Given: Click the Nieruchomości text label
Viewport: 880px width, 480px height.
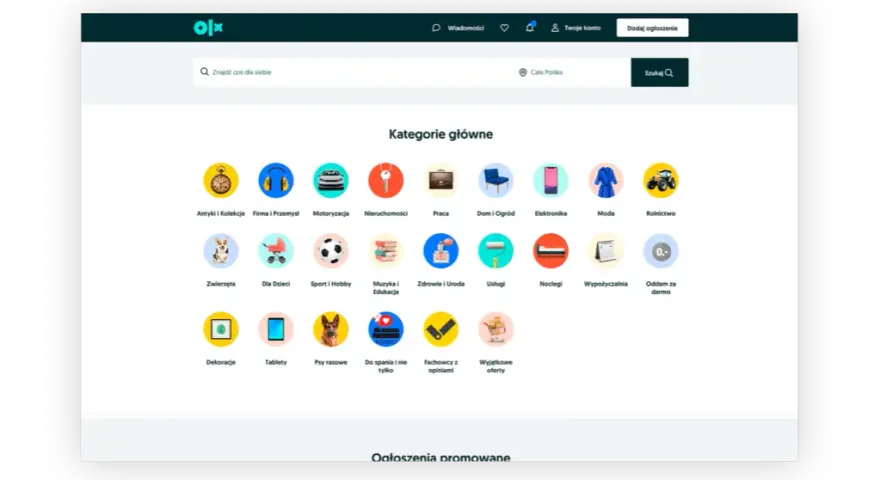Looking at the screenshot, I should (386, 213).
